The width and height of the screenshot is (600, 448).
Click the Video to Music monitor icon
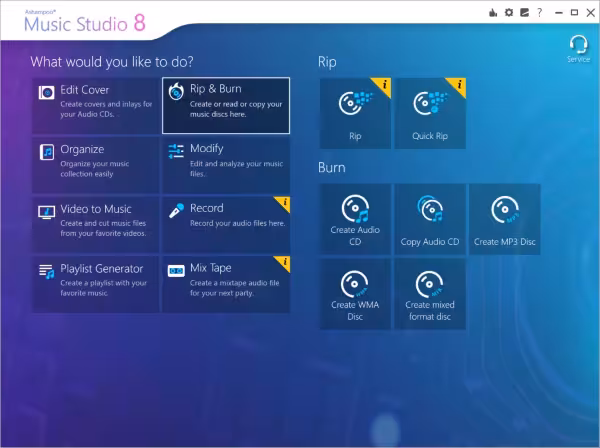(46, 212)
